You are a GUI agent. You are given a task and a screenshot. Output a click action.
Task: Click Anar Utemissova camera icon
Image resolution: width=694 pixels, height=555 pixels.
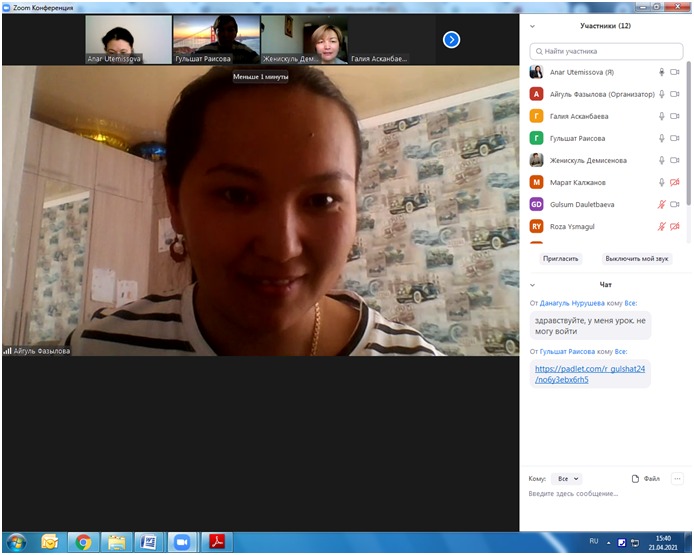[x=674, y=72]
